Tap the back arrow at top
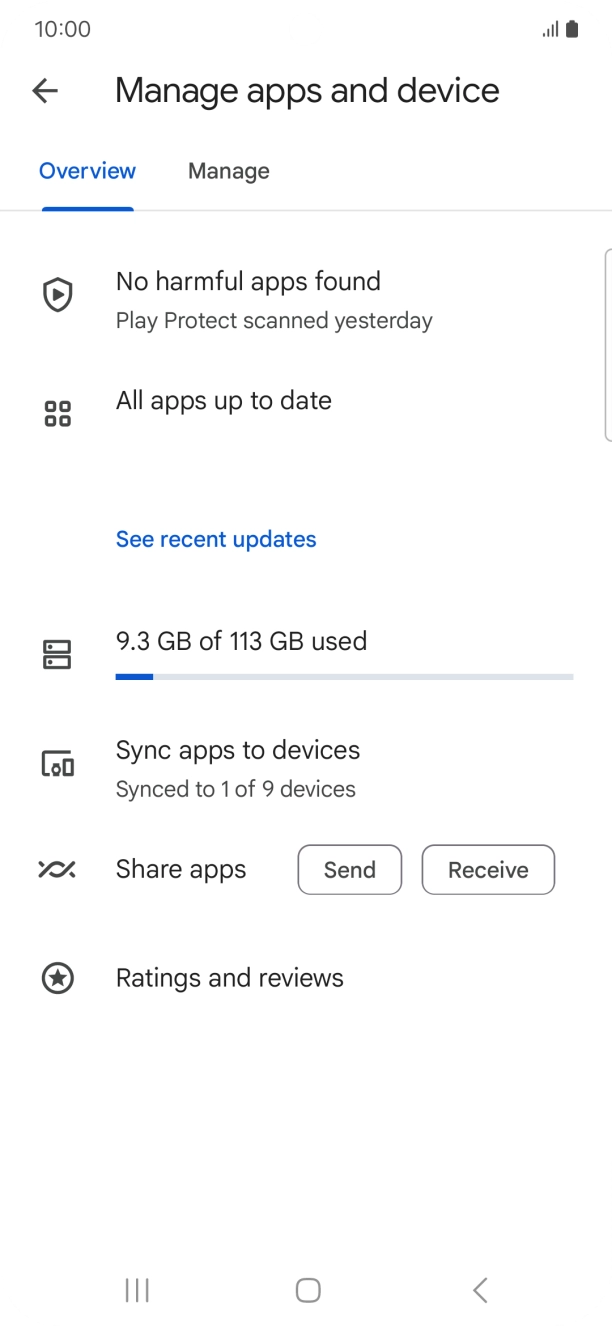The width and height of the screenshot is (612, 1326). click(45, 91)
